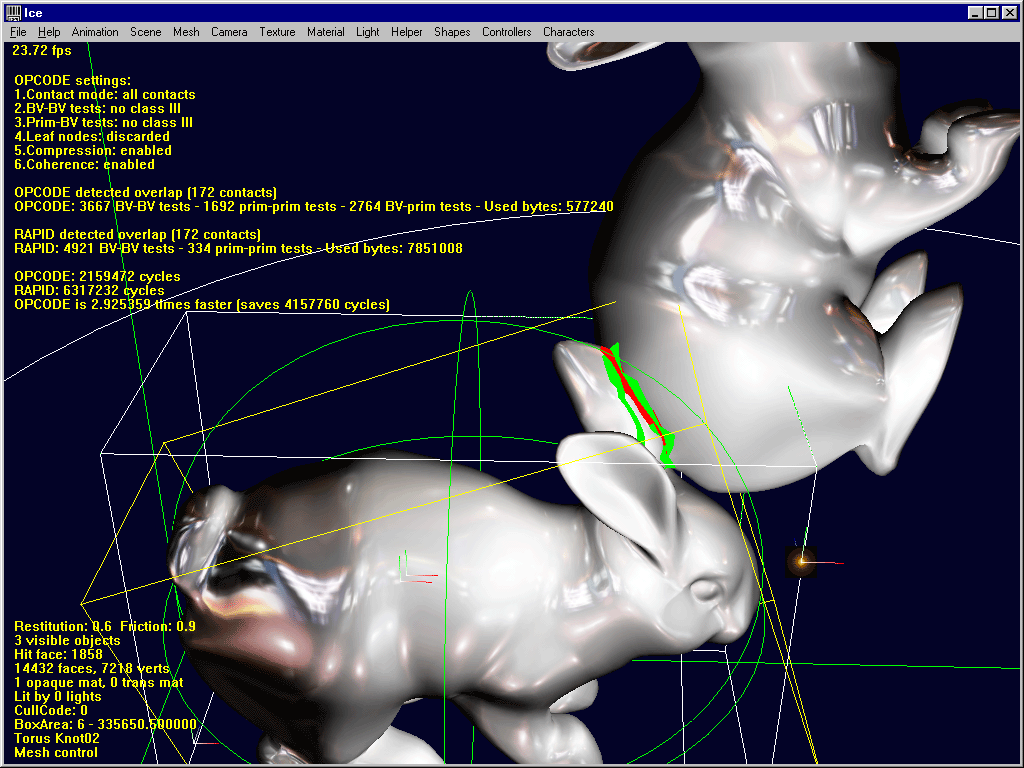Open the Mesh menu
The height and width of the screenshot is (768, 1024).
click(186, 32)
